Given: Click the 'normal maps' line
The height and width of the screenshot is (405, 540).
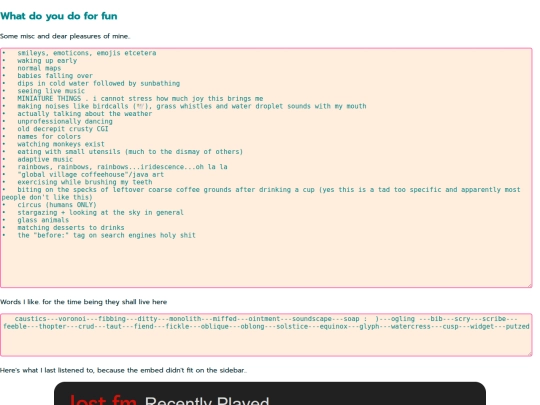Looking at the screenshot, I should click(x=39, y=68).
